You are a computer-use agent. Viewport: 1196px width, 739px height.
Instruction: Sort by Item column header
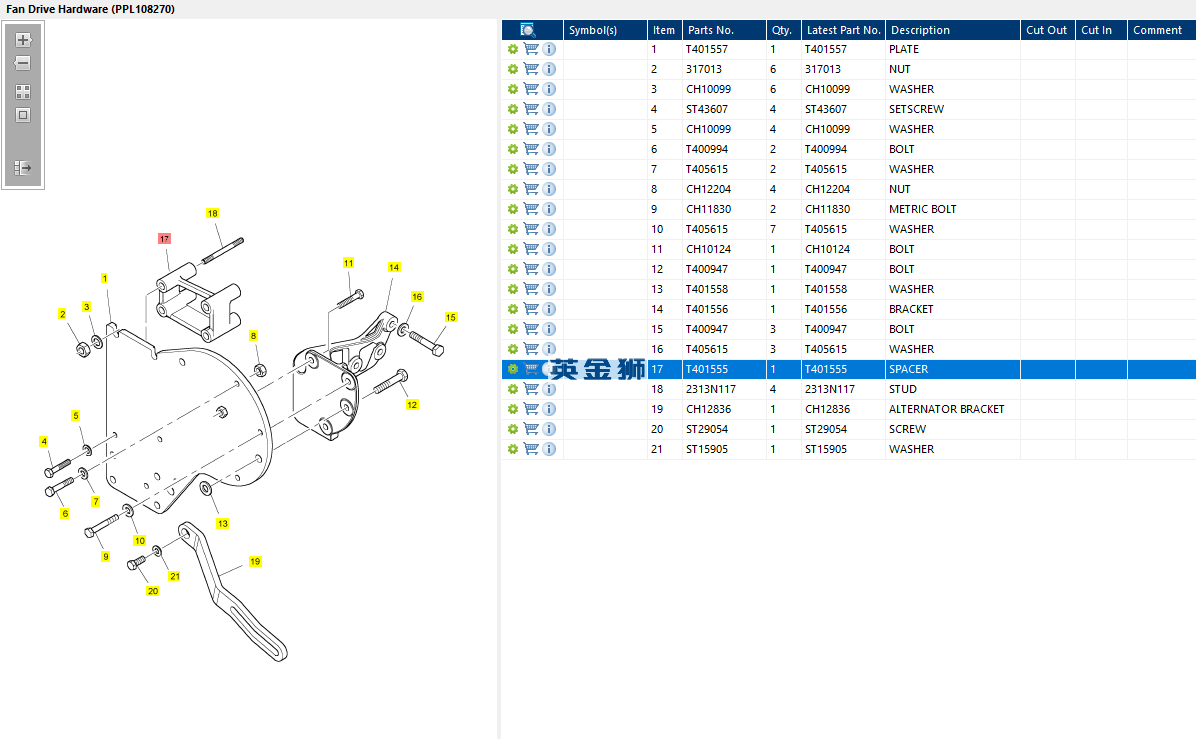(664, 30)
